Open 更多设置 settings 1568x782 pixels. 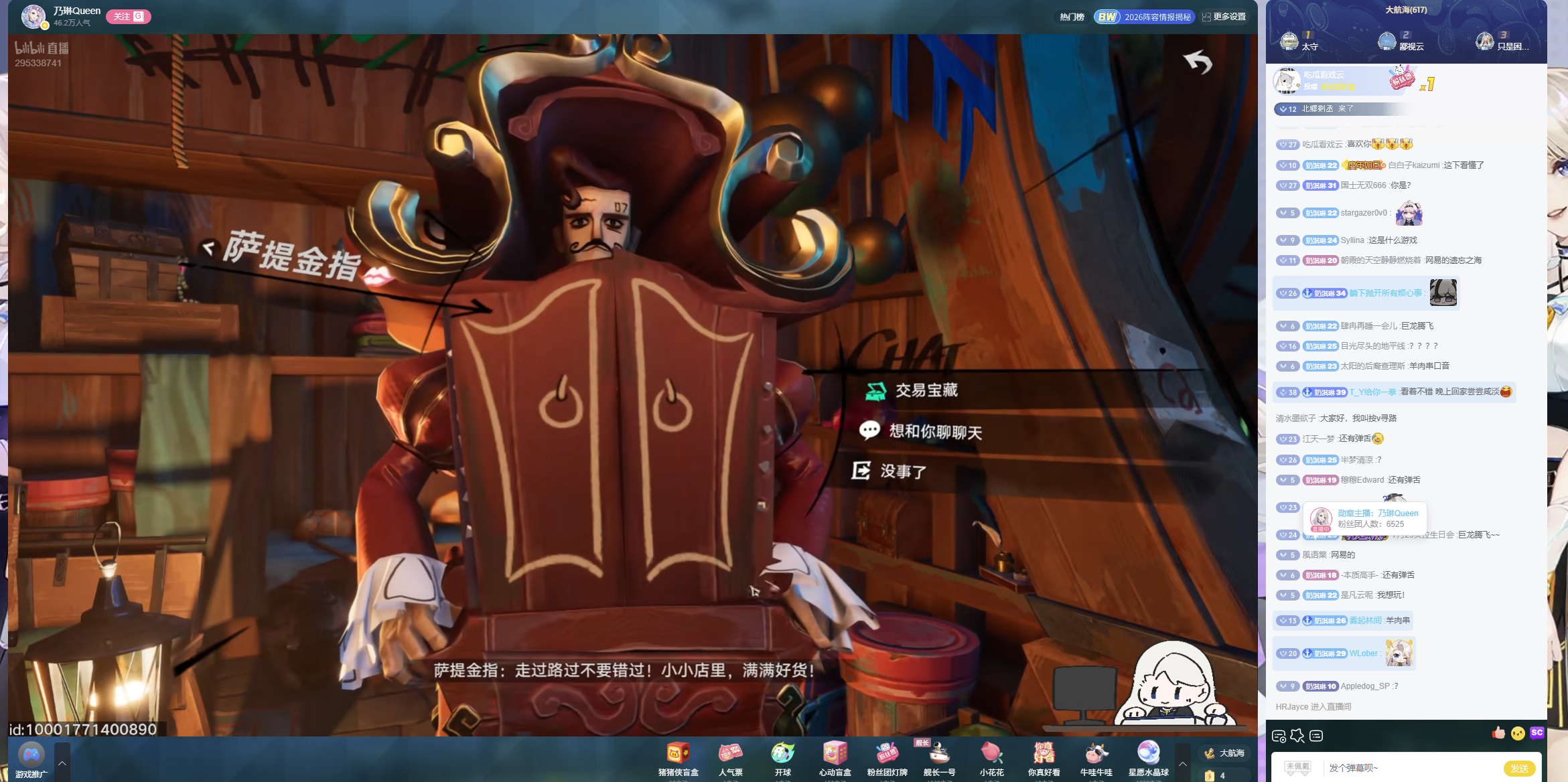(1224, 17)
